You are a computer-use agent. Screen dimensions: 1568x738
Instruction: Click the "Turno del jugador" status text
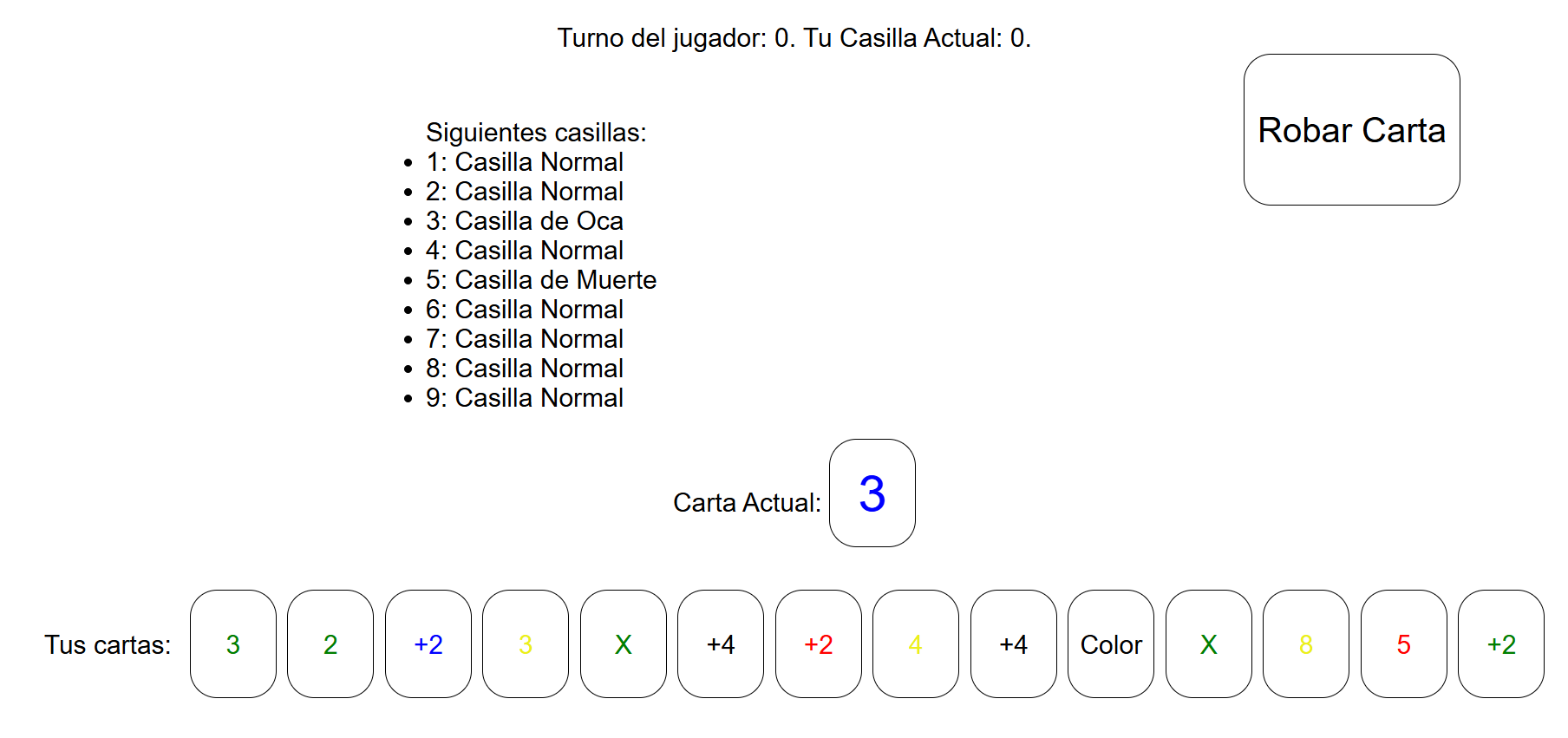coord(794,38)
